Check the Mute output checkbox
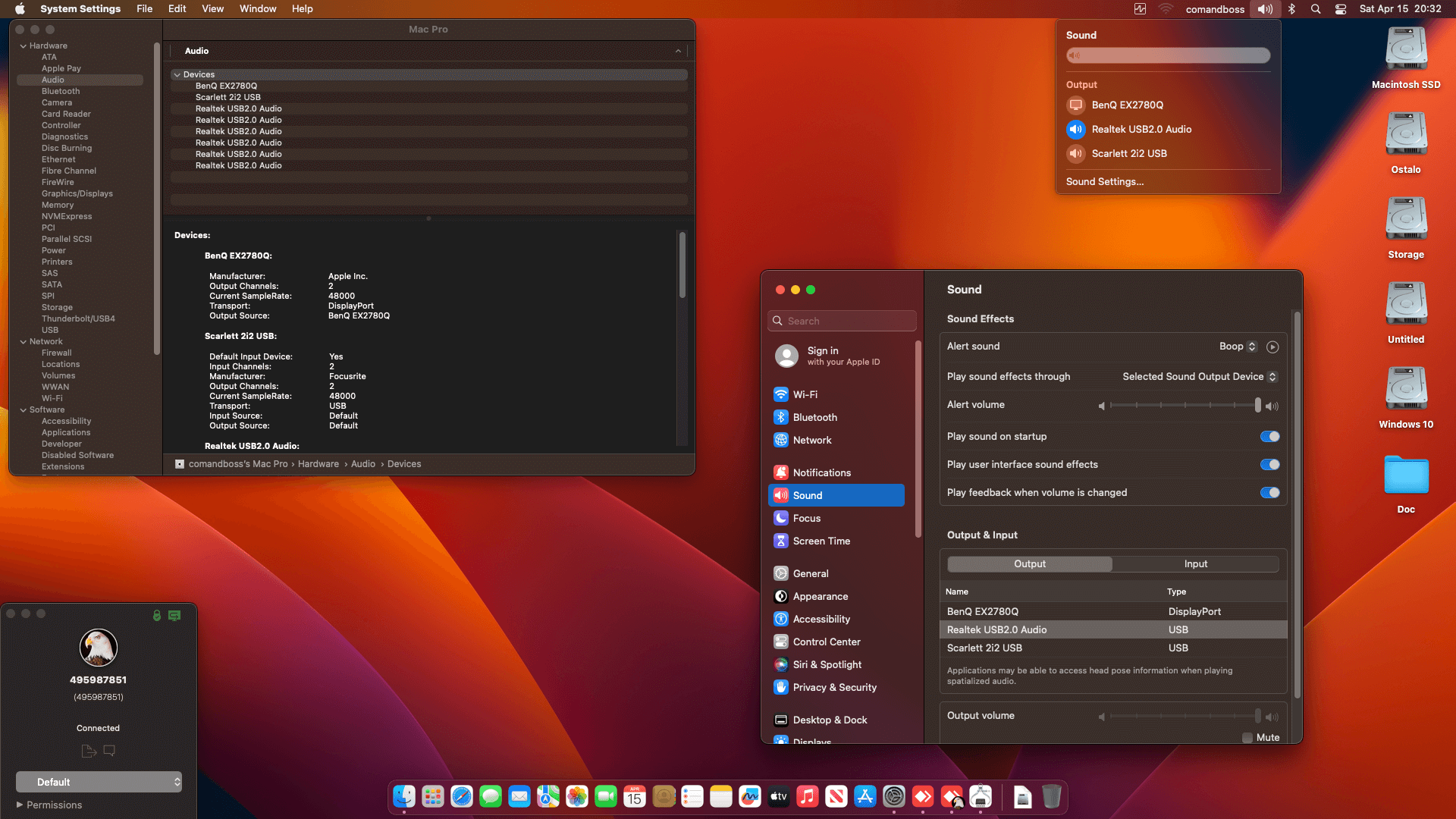 tap(1247, 738)
